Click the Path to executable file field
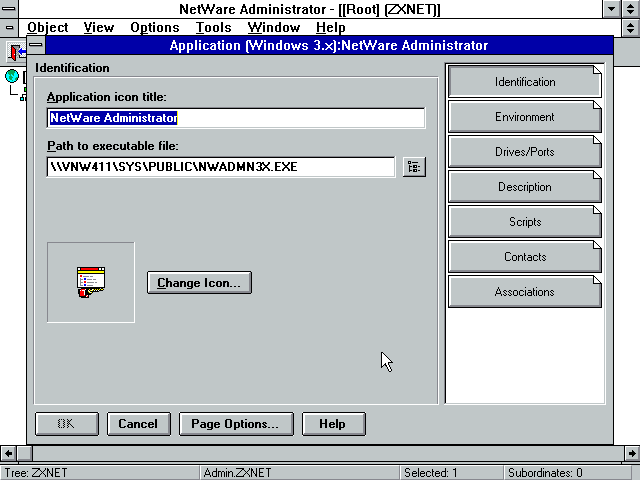This screenshot has width=640, height=480. [221, 167]
